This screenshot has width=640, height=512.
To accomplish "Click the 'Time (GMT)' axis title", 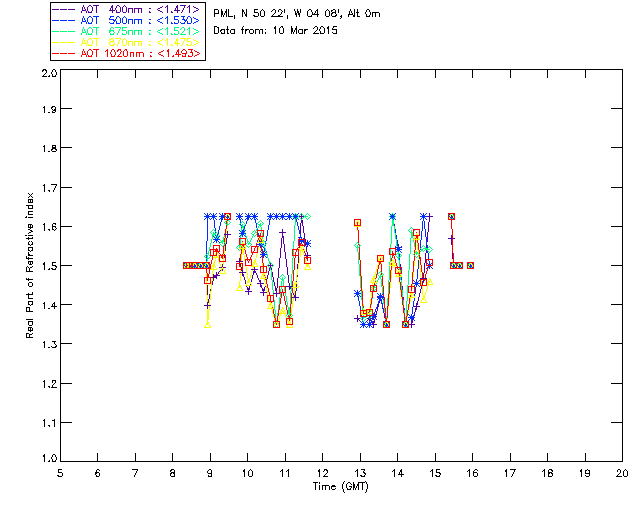I will point(341,487).
